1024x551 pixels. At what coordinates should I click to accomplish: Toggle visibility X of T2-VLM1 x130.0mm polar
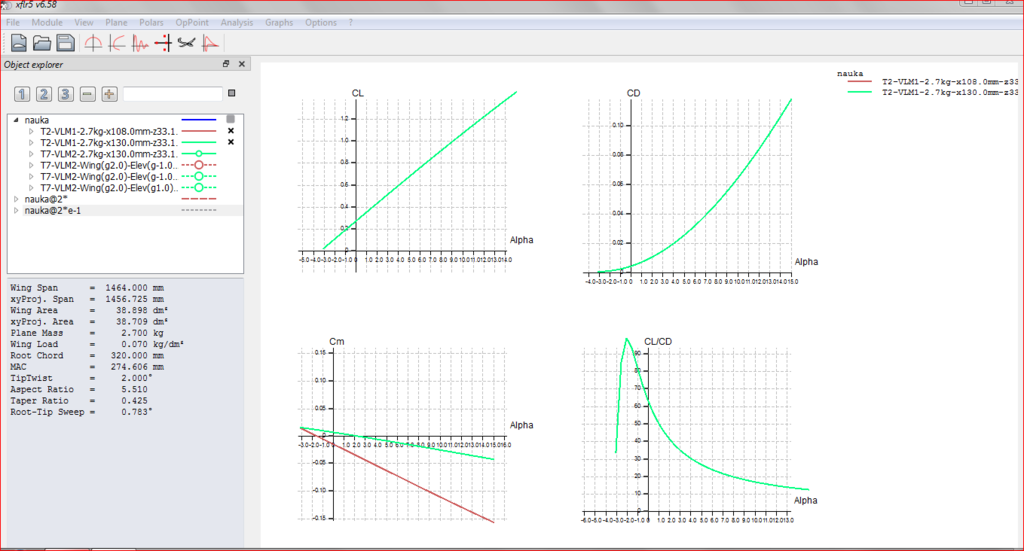[231, 142]
